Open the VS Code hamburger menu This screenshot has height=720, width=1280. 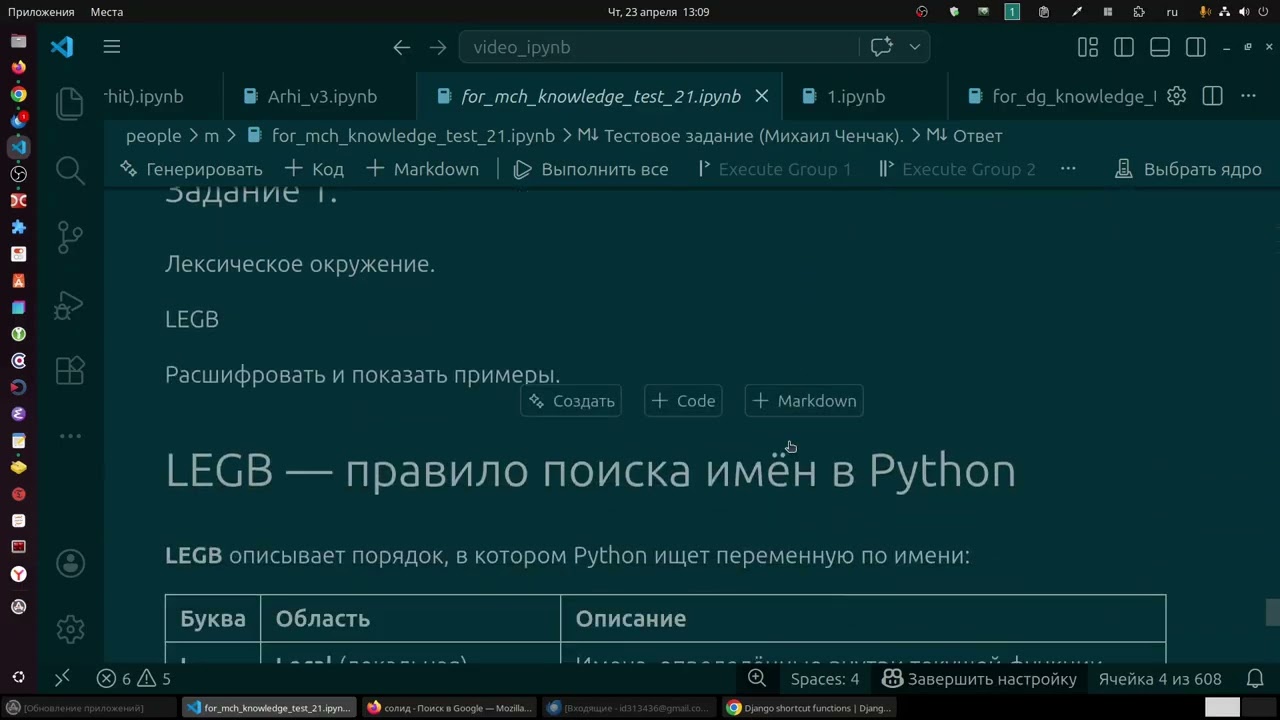pos(112,47)
